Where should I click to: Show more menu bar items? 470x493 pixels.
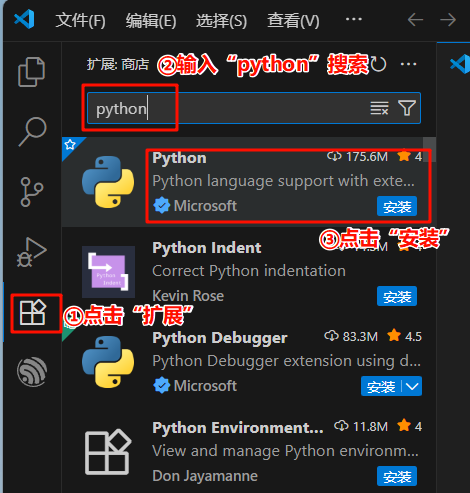click(x=354, y=19)
